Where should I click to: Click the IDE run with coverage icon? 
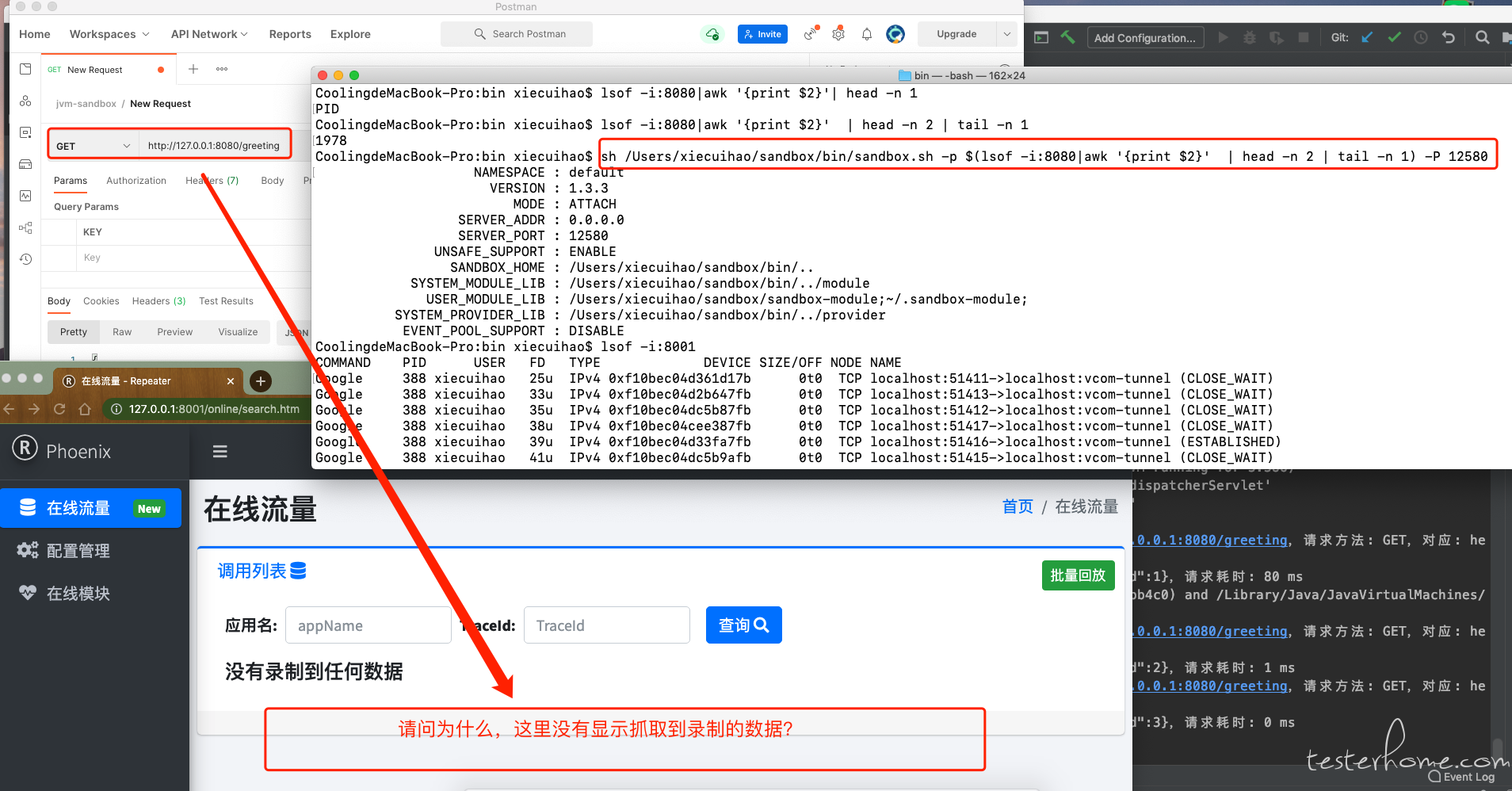click(1276, 37)
